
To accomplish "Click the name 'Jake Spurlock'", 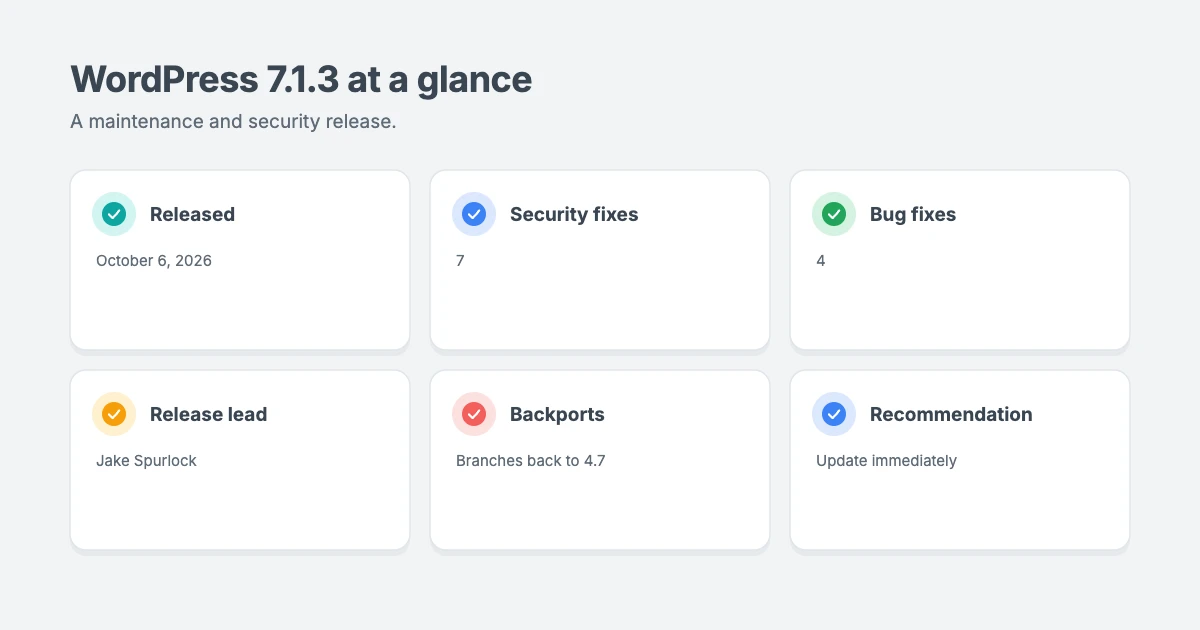I will pos(146,461).
